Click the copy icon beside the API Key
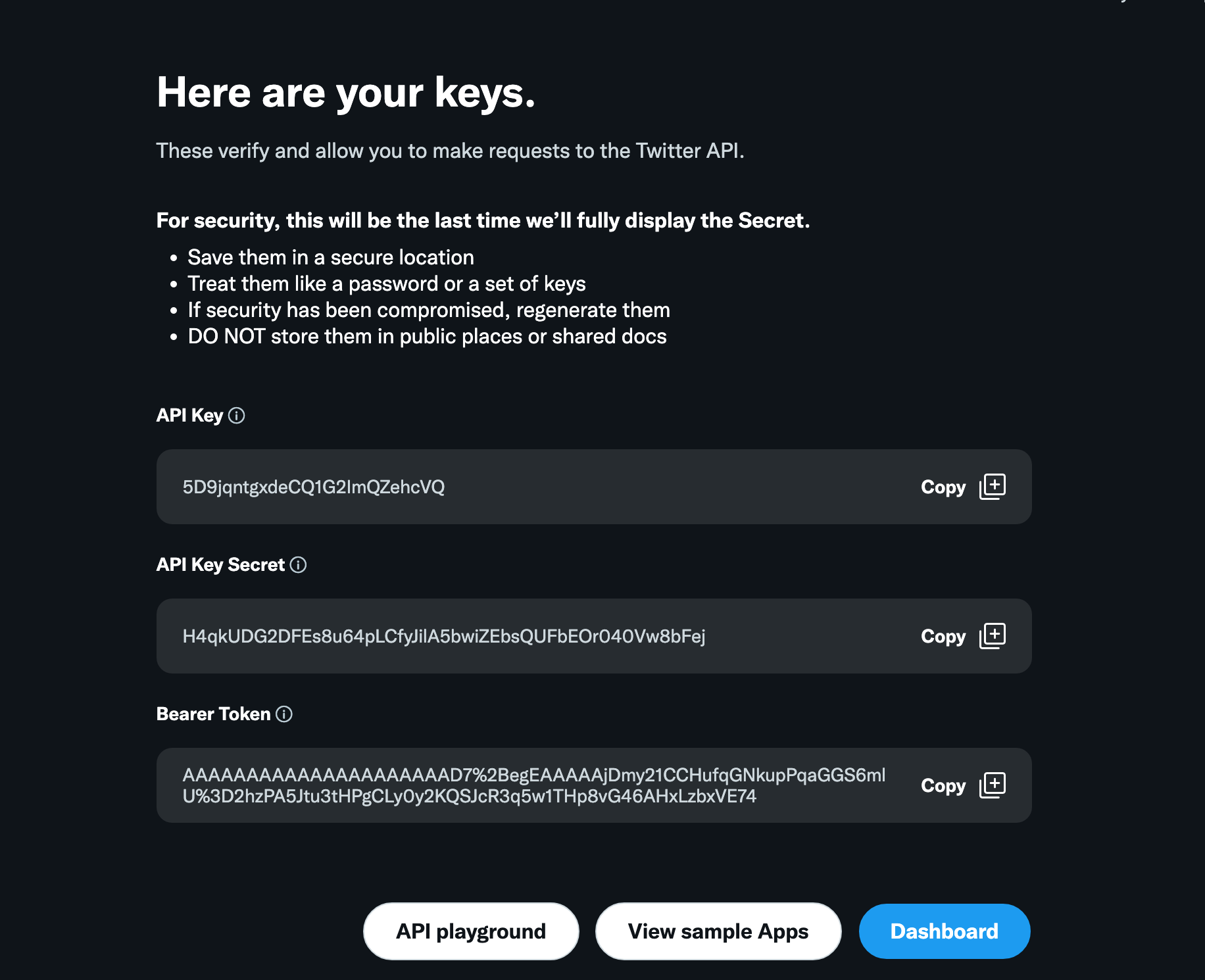This screenshot has width=1205, height=980. (993, 487)
